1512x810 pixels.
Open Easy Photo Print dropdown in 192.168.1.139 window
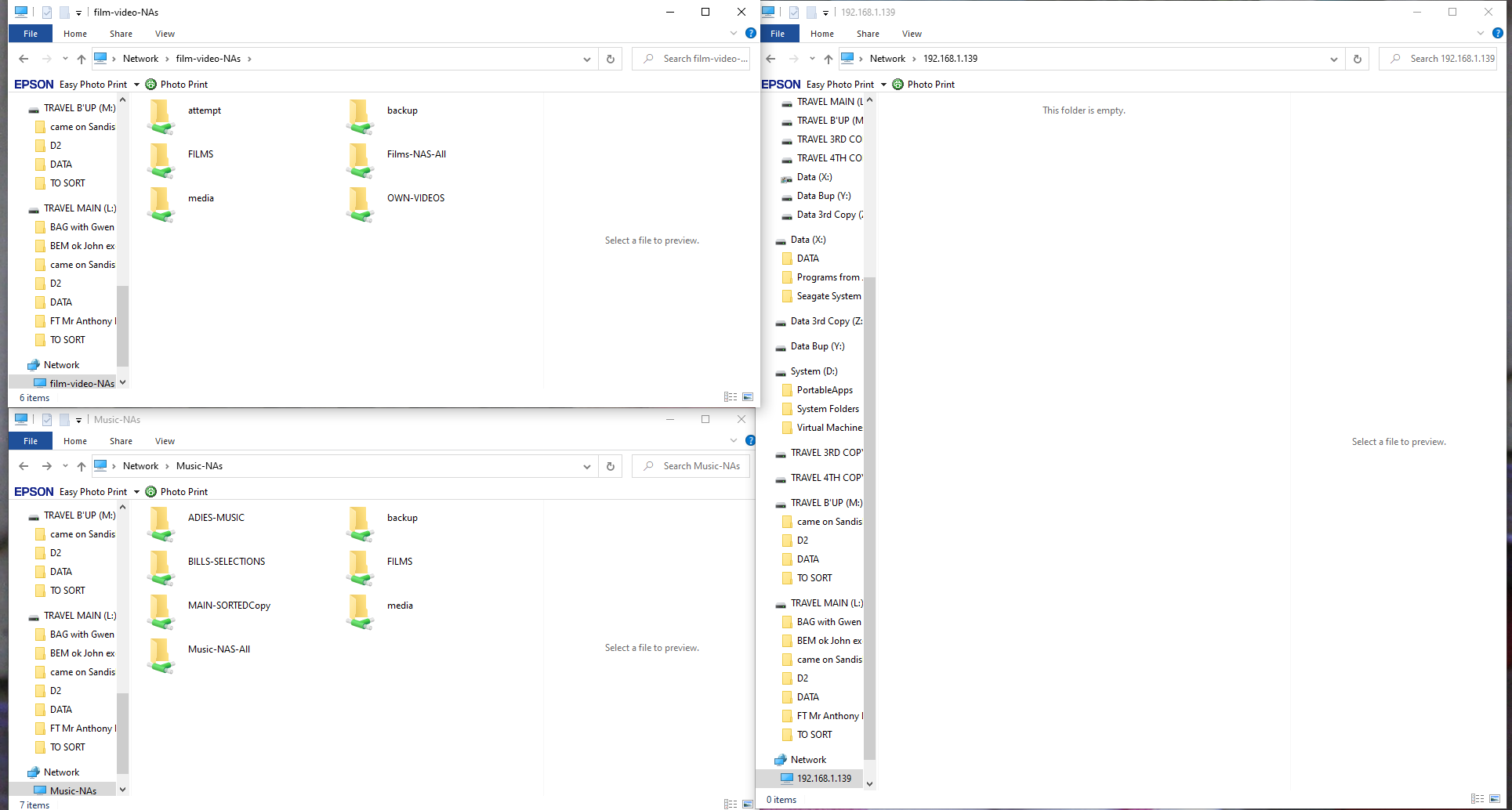(x=883, y=85)
